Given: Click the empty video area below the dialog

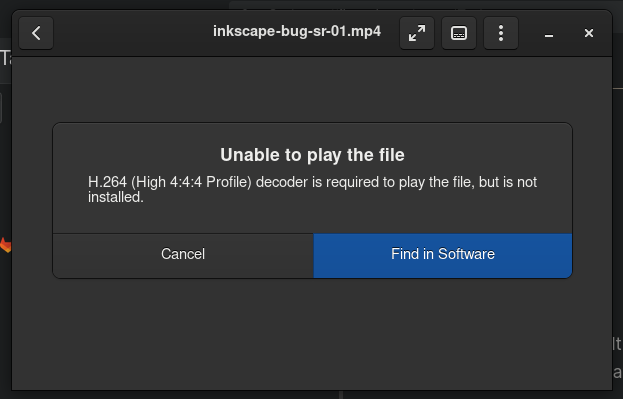Looking at the screenshot, I should click(x=312, y=334).
